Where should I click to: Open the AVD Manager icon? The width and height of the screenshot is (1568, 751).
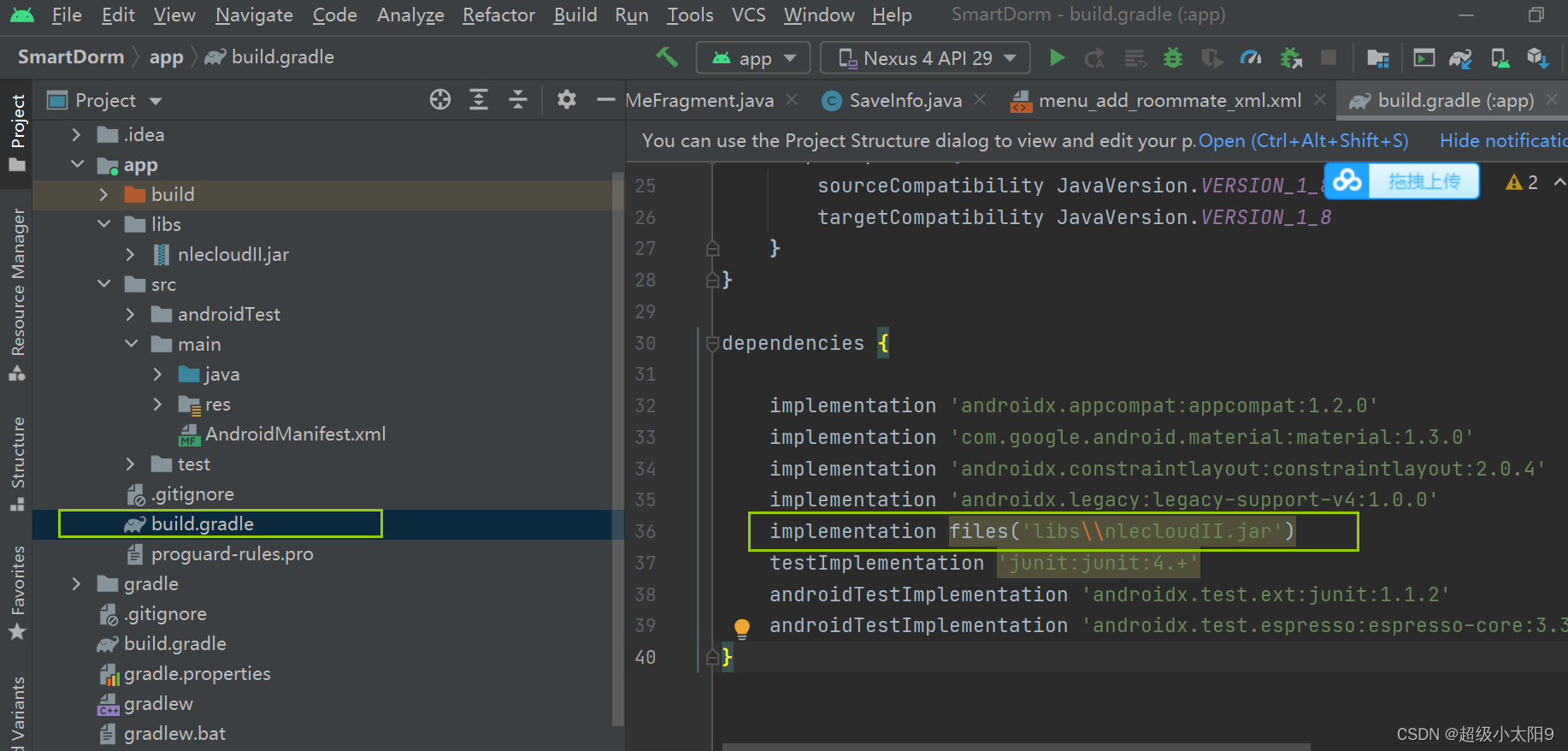(x=1500, y=58)
